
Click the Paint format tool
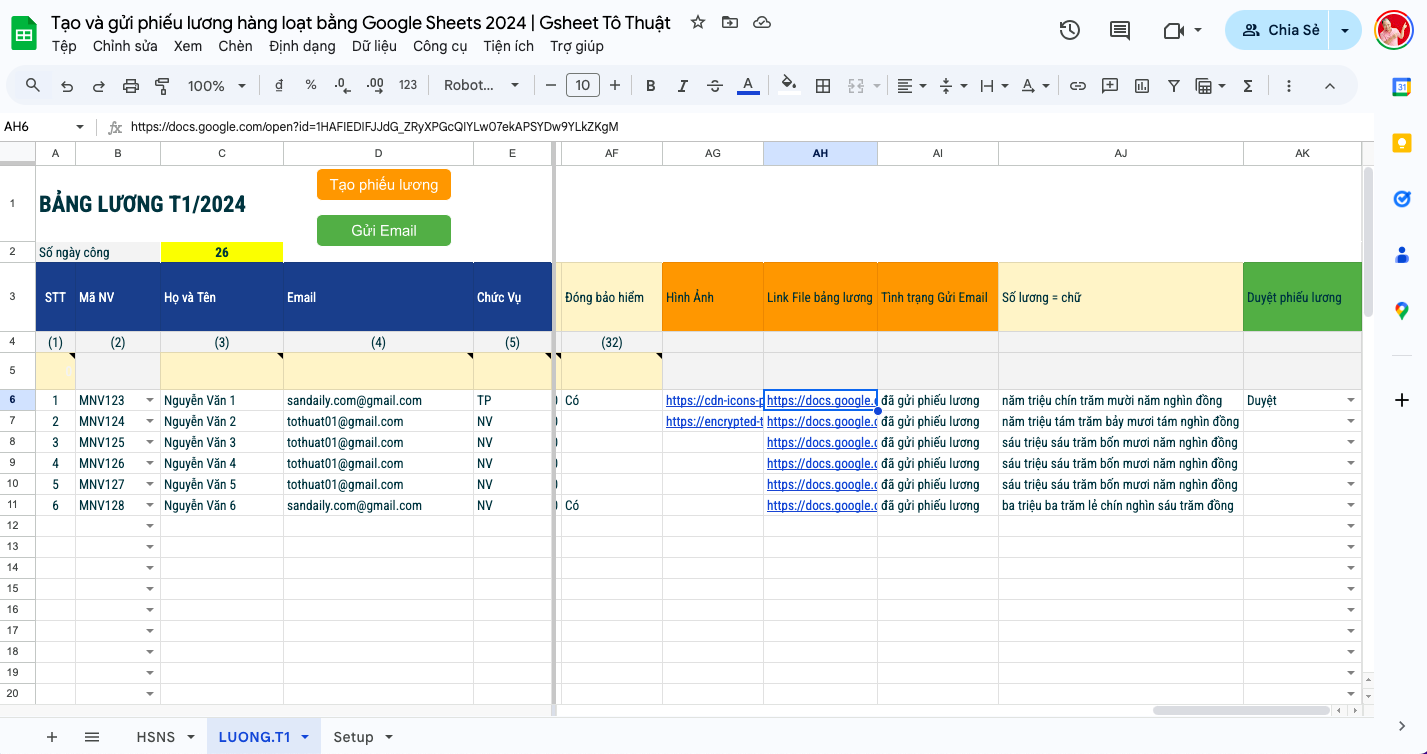[161, 85]
